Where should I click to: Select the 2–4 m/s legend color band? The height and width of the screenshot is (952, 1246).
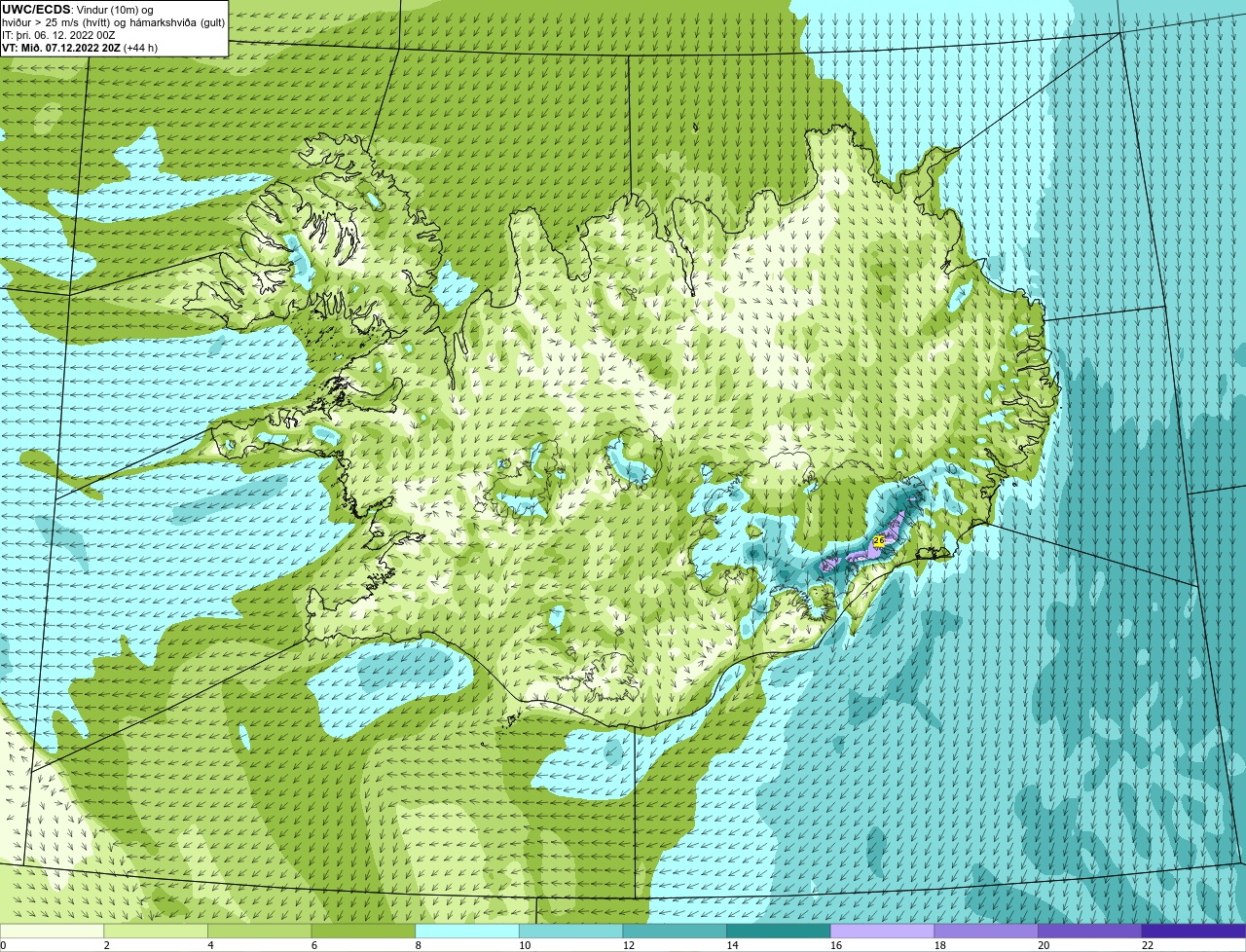156,931
